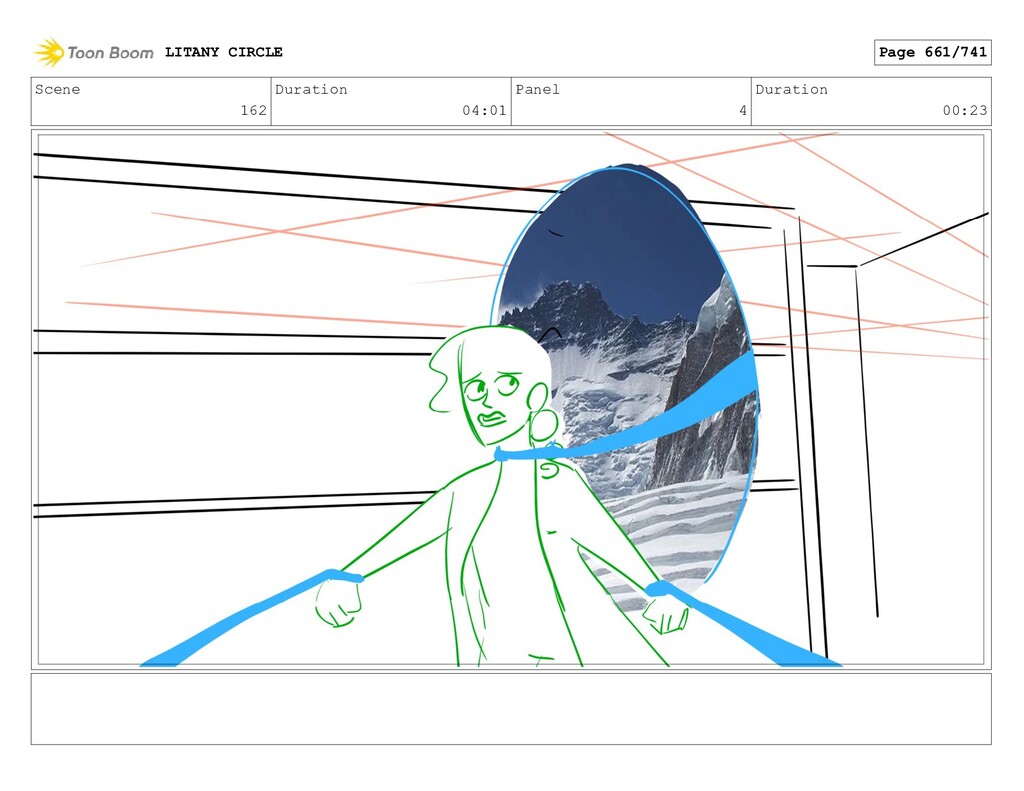The height and width of the screenshot is (791, 1024).
Task: Select the scene number 162
Action: click(253, 110)
